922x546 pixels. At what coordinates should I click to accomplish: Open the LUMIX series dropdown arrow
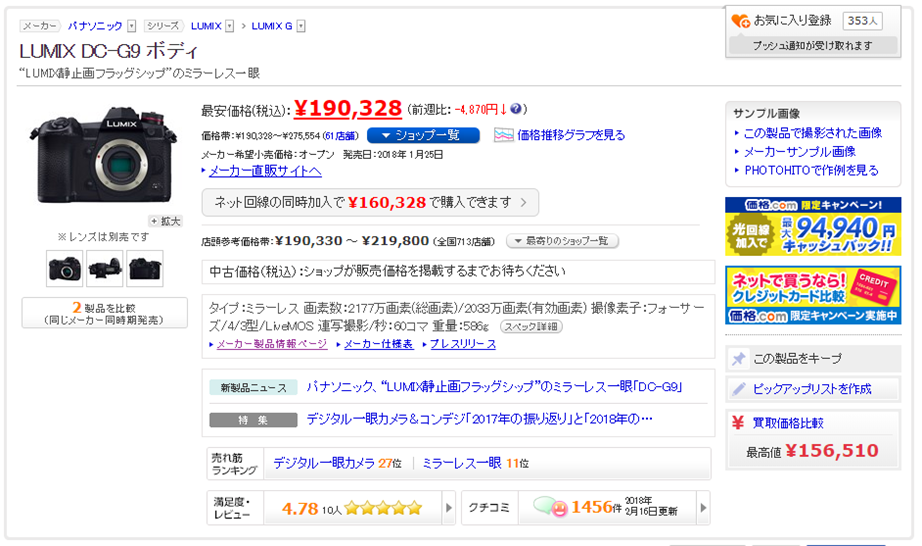tap(230, 26)
